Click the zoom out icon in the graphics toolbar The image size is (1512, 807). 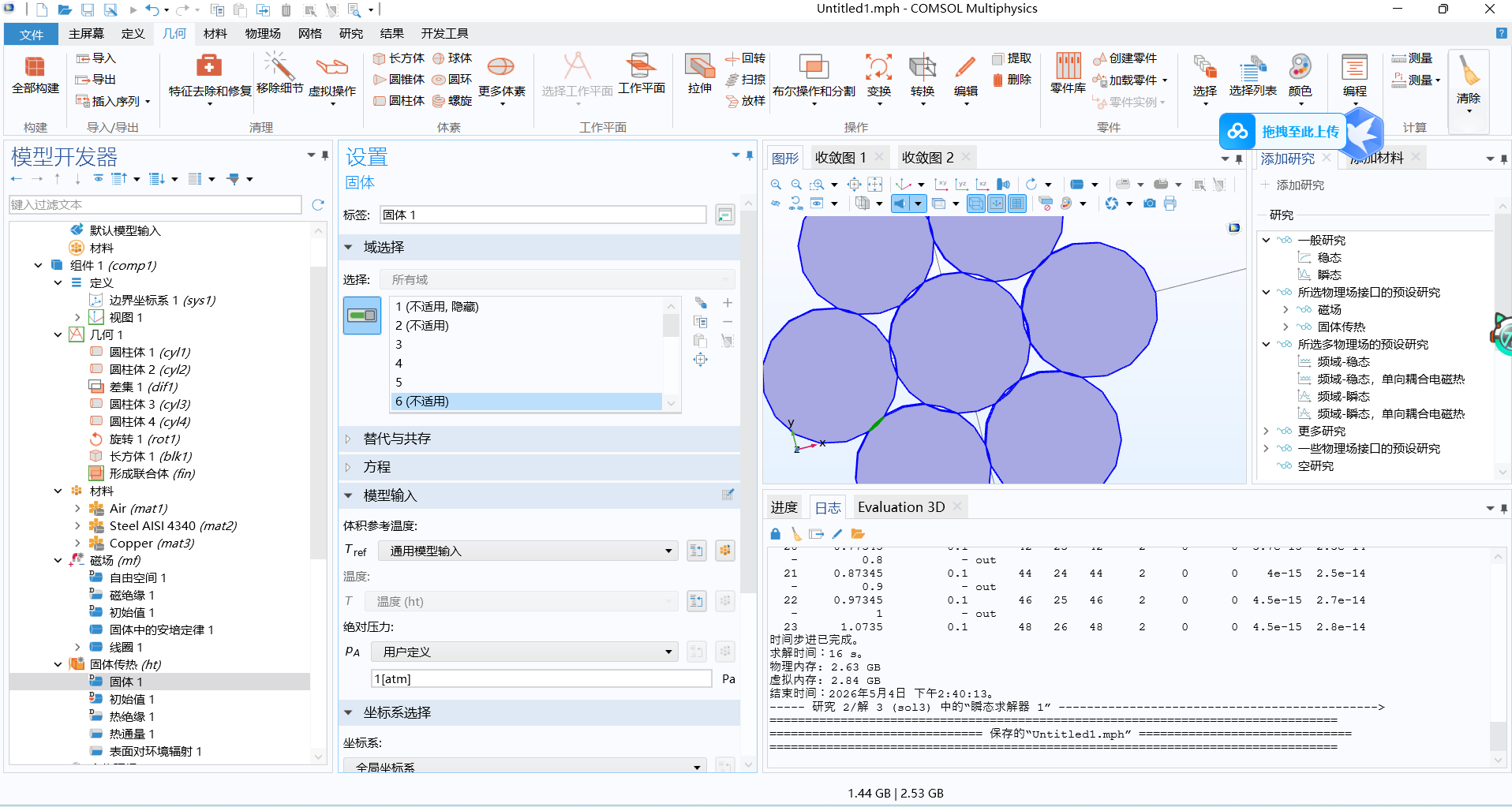pos(796,185)
